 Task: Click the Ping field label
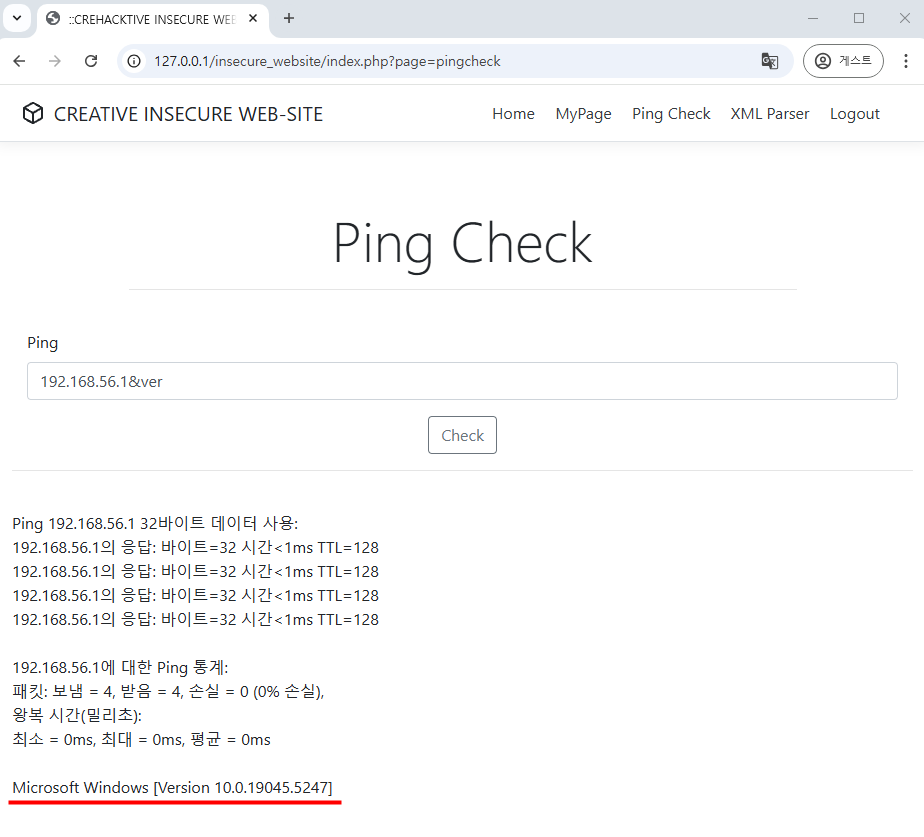pyautogui.click(x=42, y=343)
